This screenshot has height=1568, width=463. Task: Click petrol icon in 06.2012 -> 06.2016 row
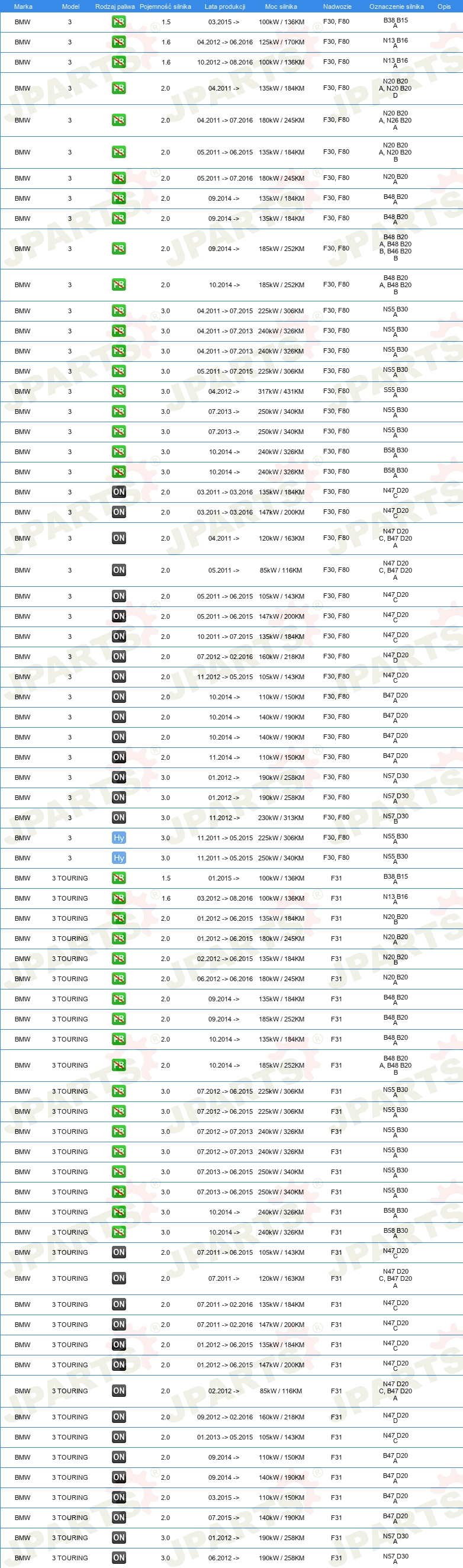[118, 979]
